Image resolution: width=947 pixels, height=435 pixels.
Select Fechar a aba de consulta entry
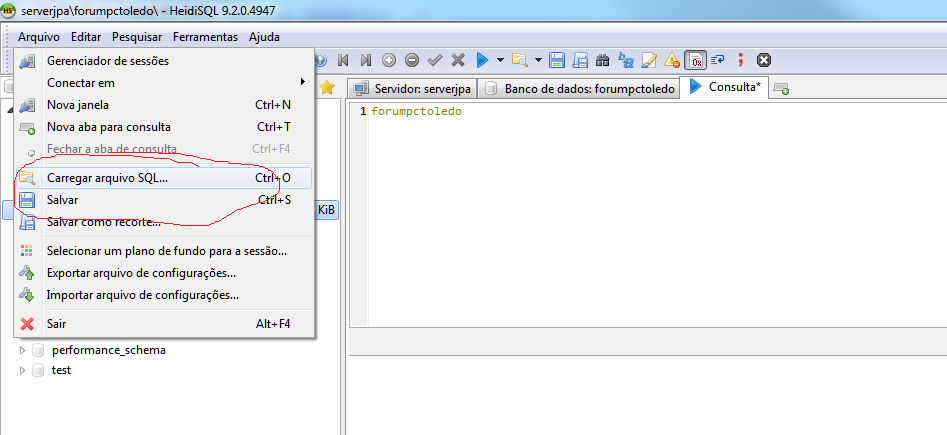coord(163,149)
